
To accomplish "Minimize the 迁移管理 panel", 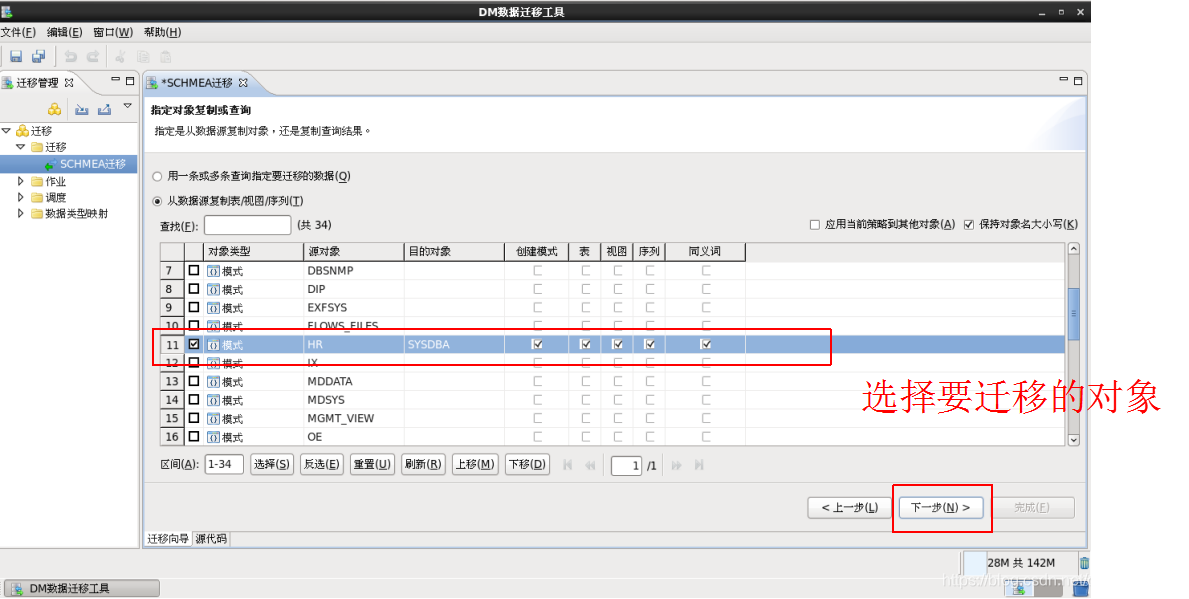I will coord(115,80).
